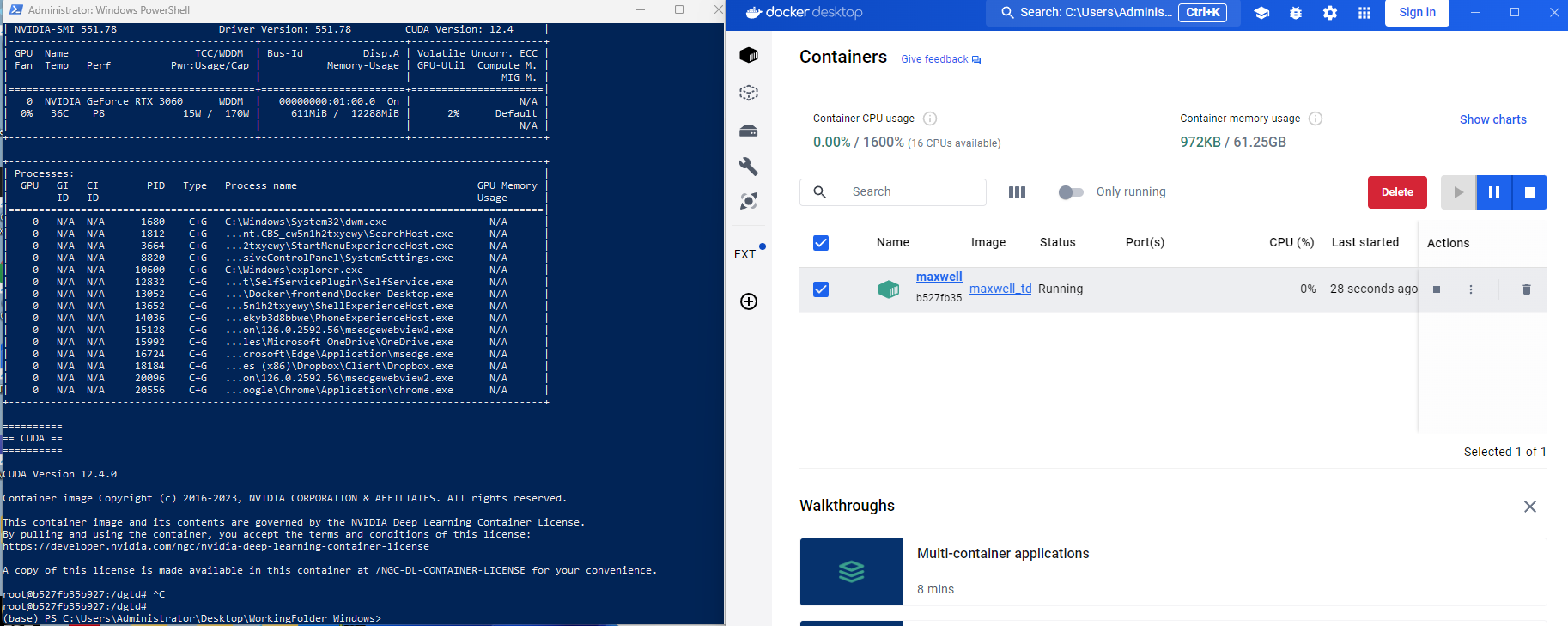Click the maxwell container cube icon
Viewport: 1568px width, 626px height.
point(889,289)
